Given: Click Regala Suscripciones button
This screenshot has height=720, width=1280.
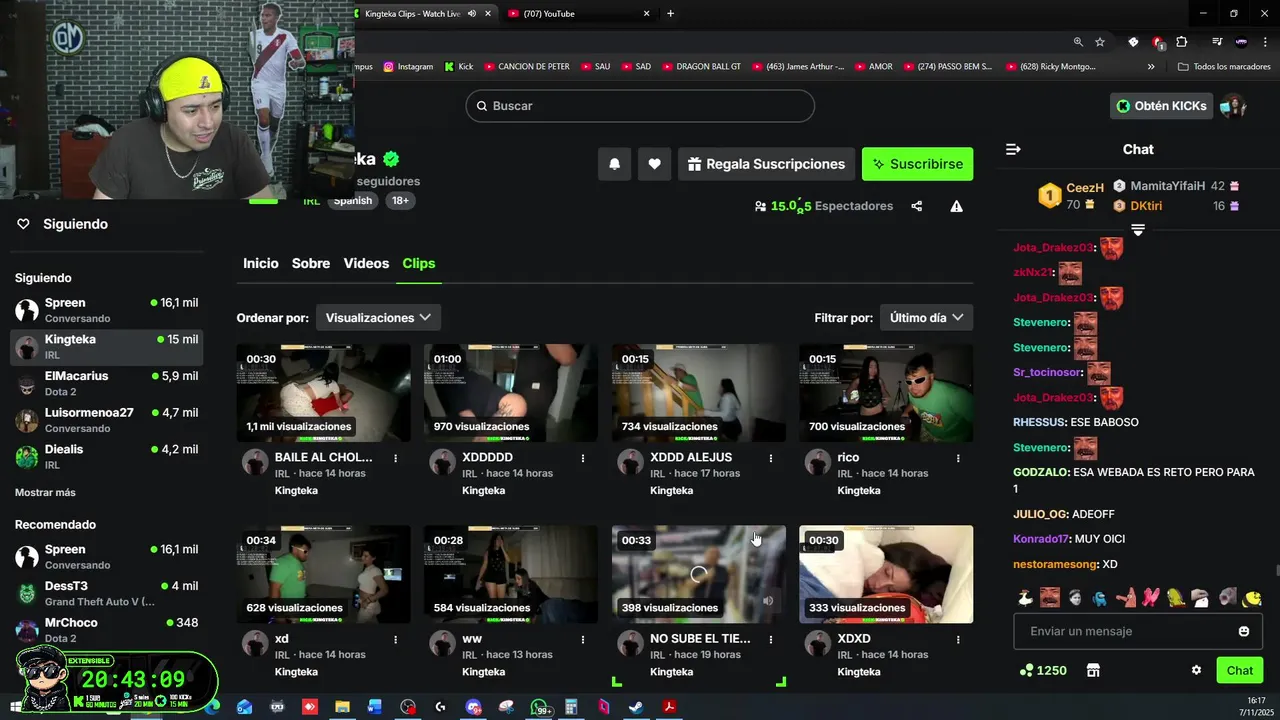Looking at the screenshot, I should point(766,164).
